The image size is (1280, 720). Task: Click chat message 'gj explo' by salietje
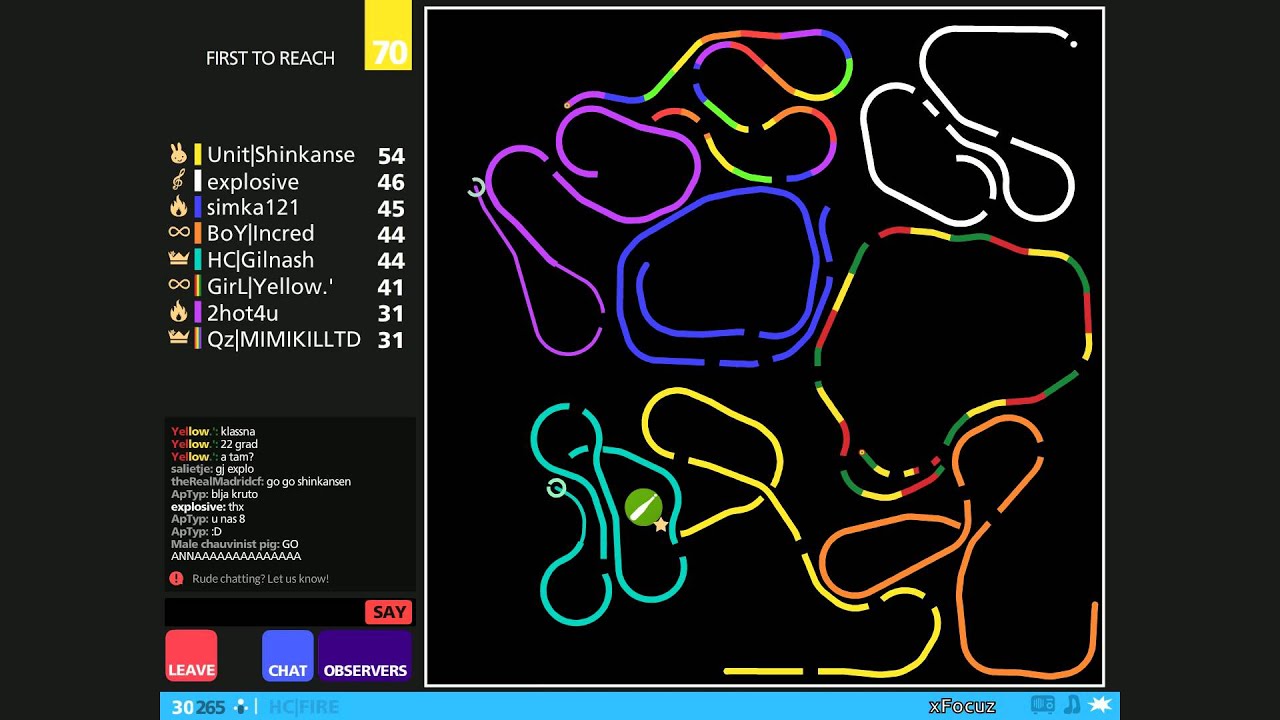pos(234,469)
